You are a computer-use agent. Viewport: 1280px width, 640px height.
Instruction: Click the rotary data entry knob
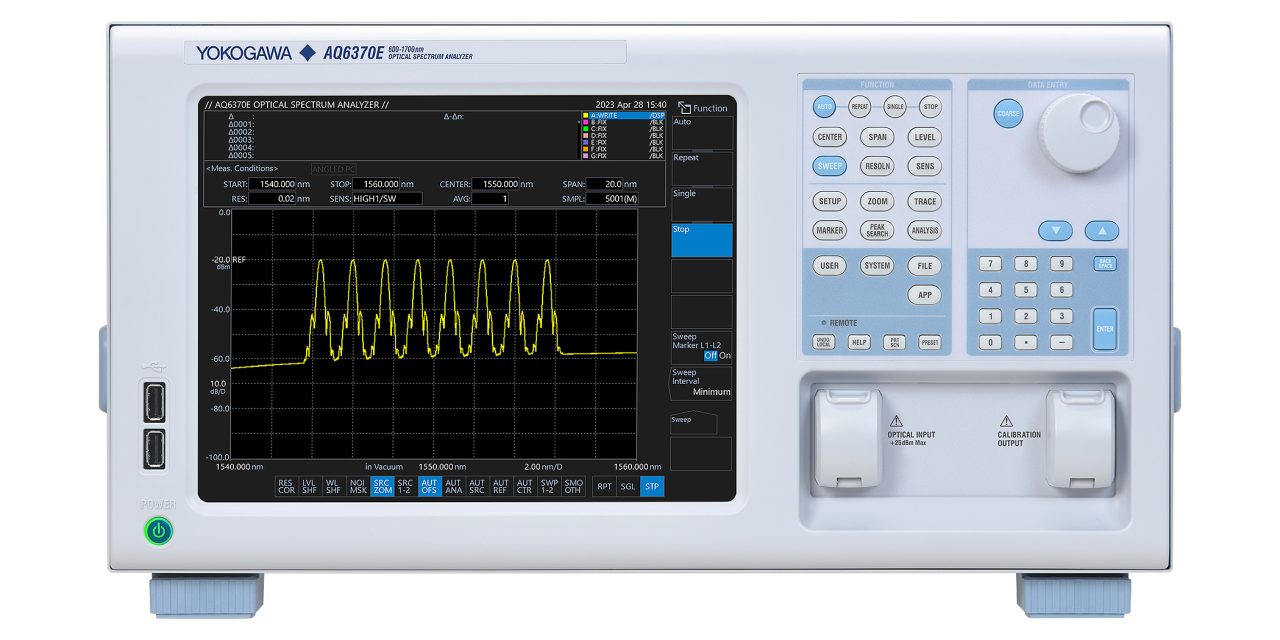point(1078,133)
